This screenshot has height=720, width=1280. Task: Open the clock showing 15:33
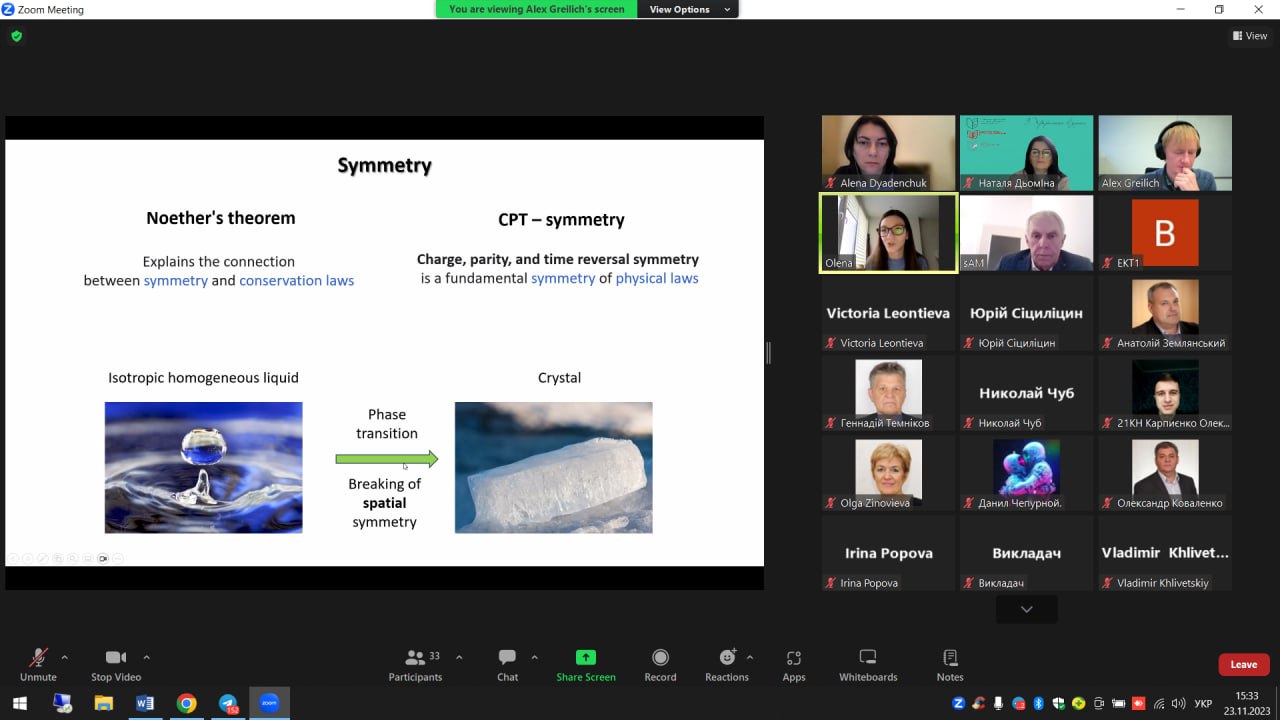point(1246,703)
